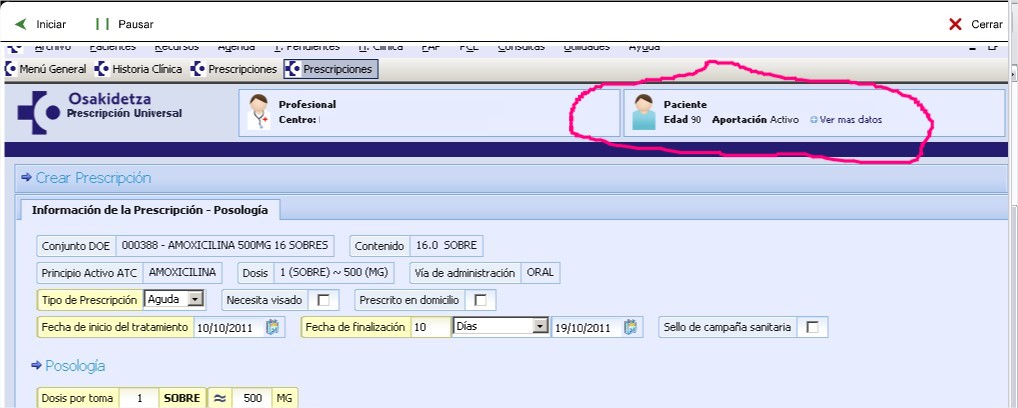Screen dimensions: 1018x408
Task: Expand the Días duration unit dropdown
Action: point(541,326)
